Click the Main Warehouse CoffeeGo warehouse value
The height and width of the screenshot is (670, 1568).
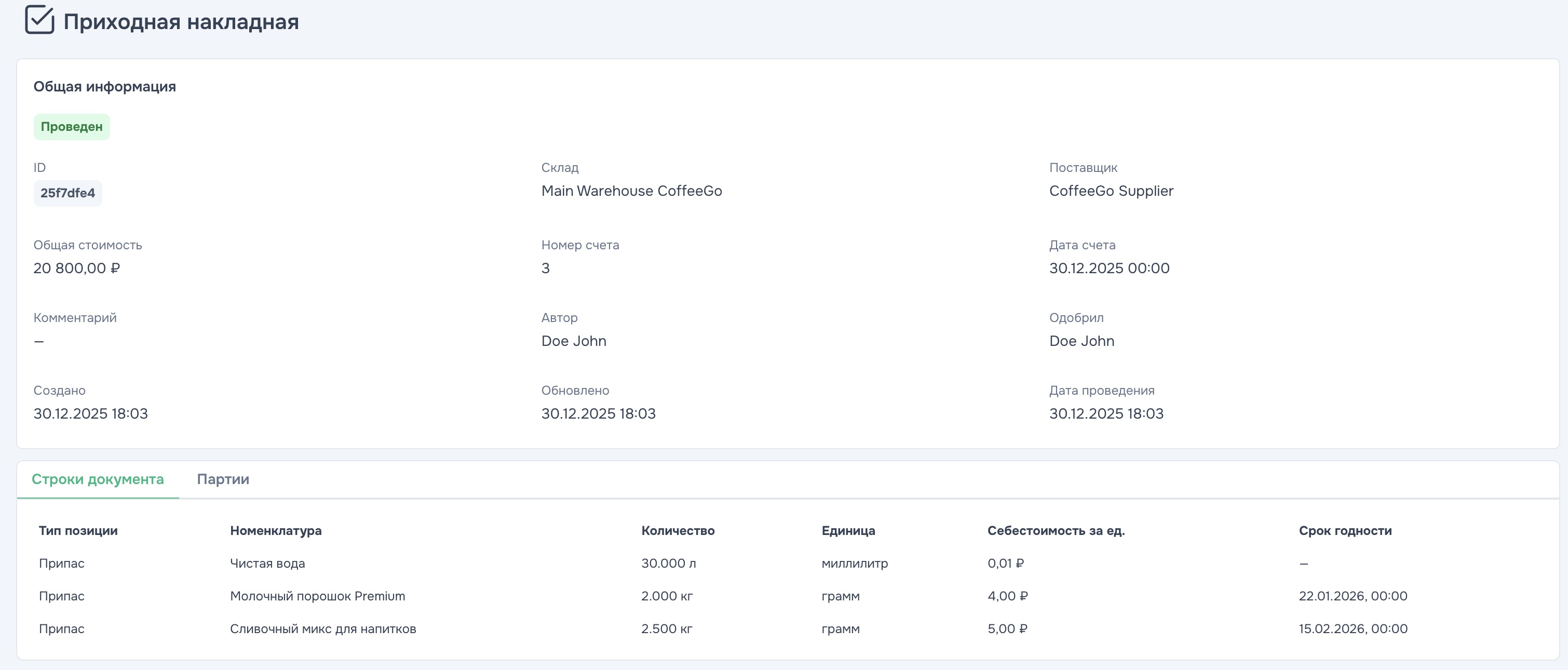631,191
